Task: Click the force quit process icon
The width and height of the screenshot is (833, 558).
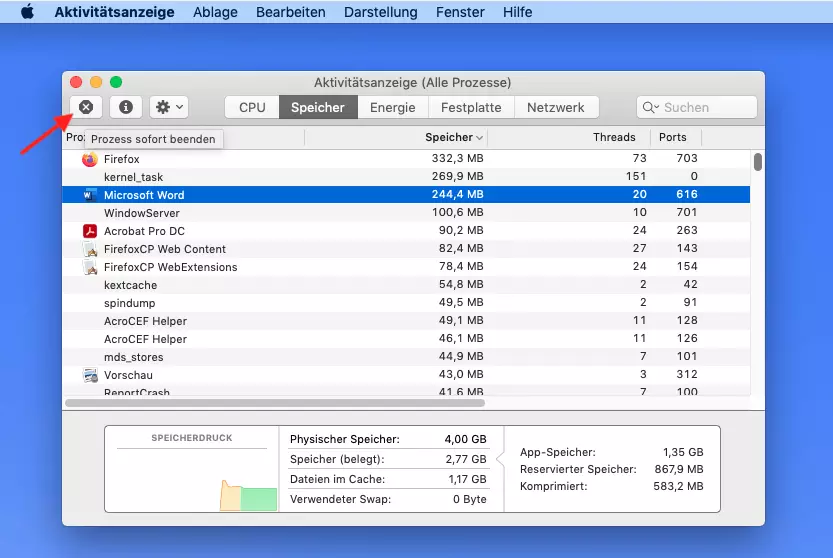Action: [x=86, y=107]
